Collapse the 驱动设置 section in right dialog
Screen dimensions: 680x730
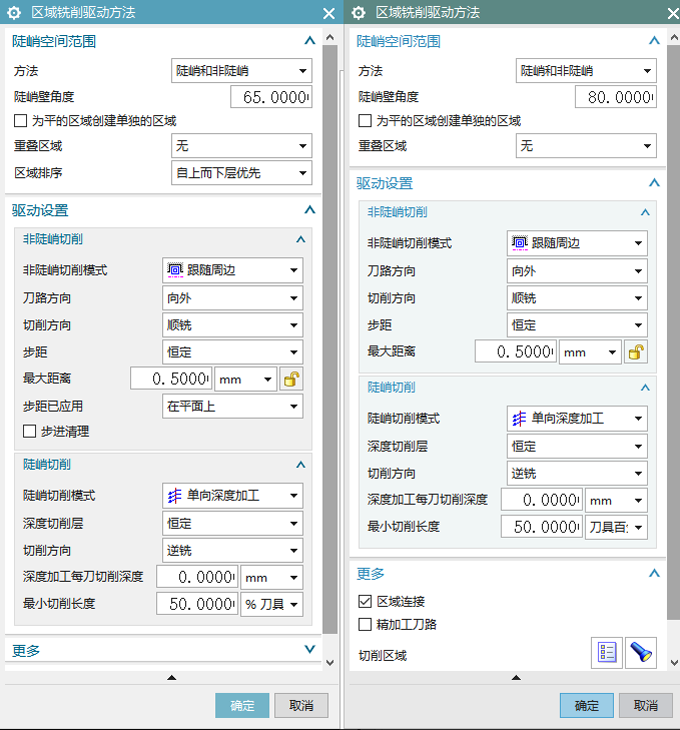654,183
